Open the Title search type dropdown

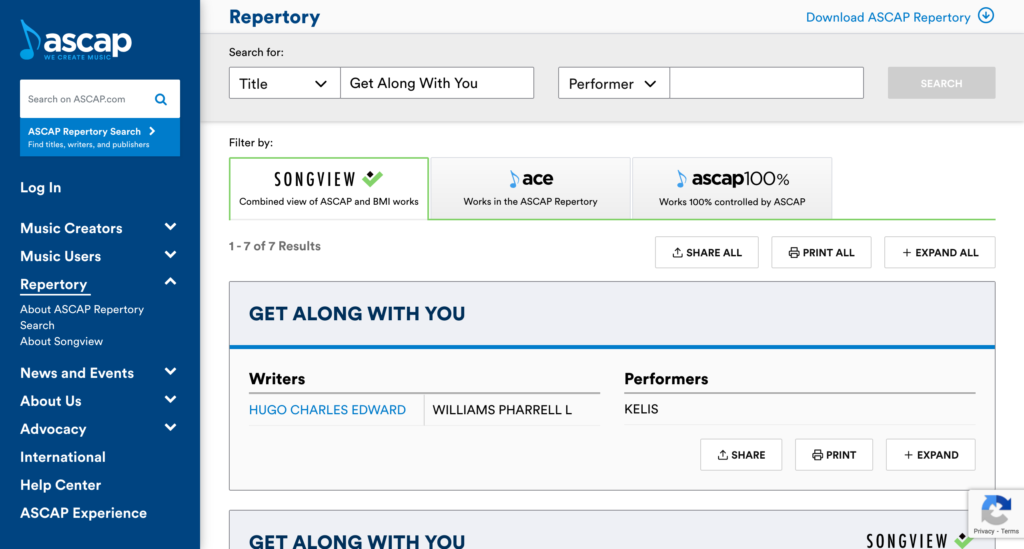(284, 84)
